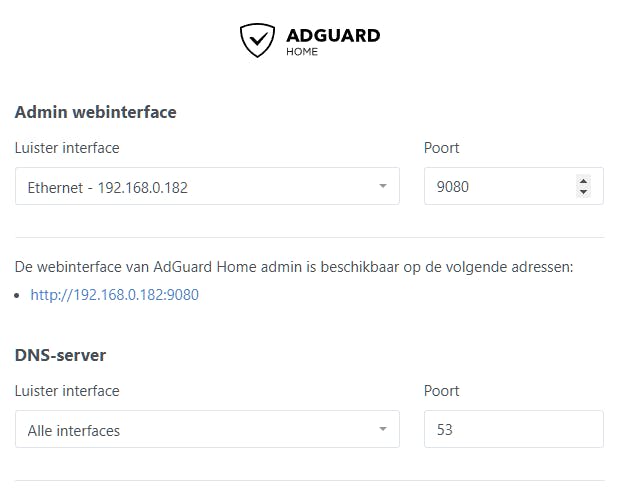Click the Poort label above the 53 field

point(442,391)
